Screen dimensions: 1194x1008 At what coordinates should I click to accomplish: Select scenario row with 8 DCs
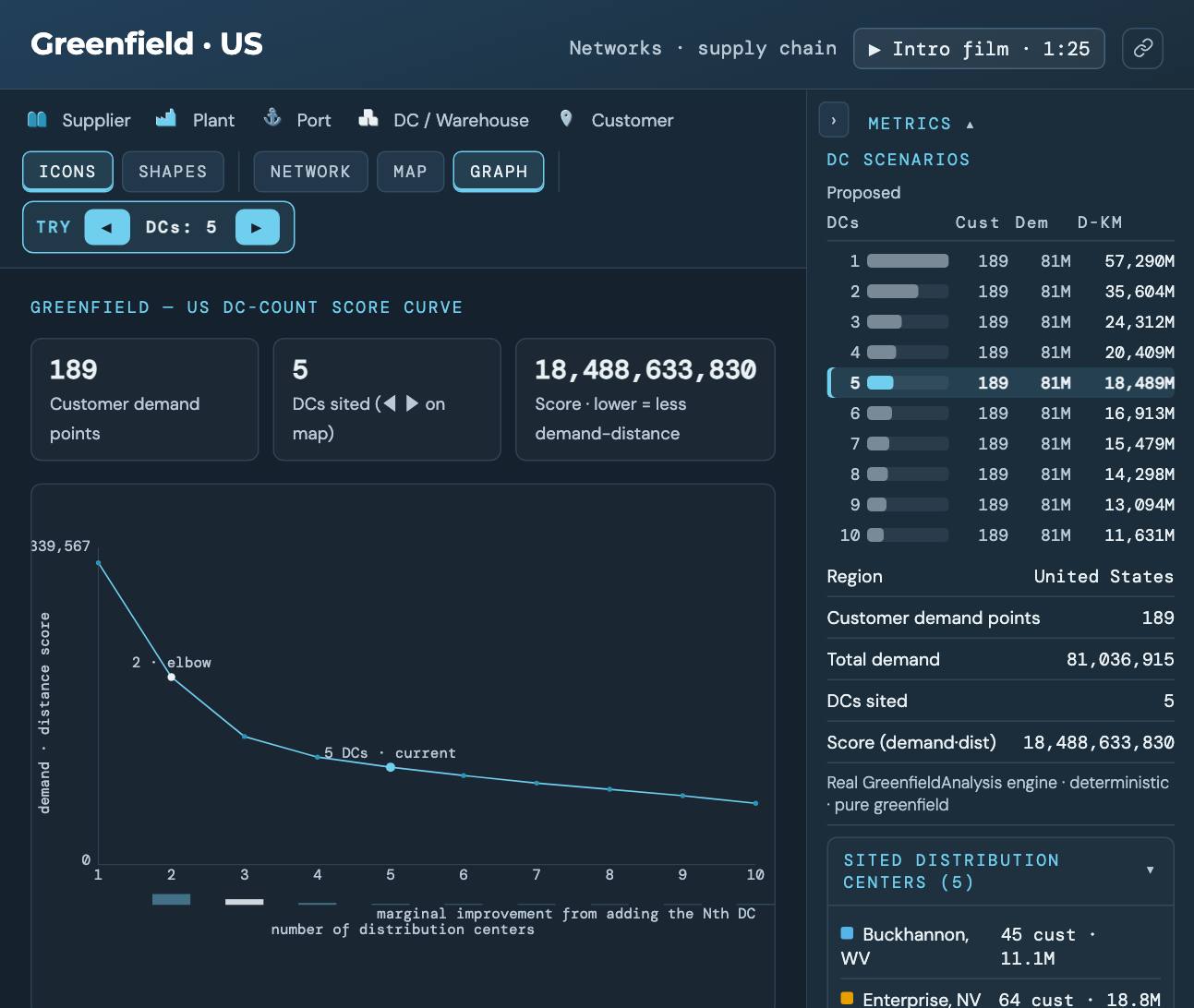click(x=1001, y=474)
